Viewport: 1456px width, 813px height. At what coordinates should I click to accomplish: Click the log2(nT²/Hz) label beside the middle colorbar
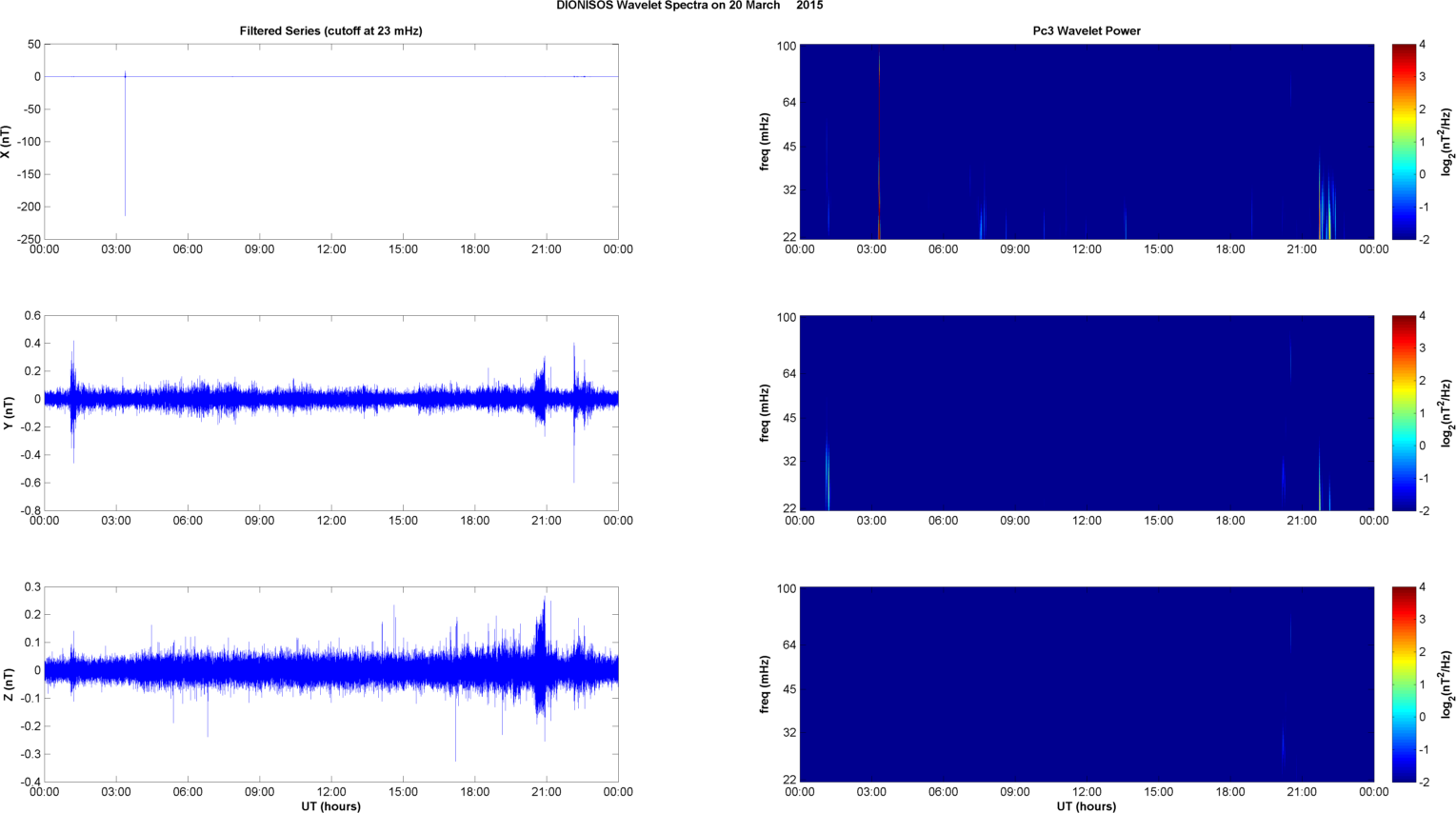coord(1446,413)
